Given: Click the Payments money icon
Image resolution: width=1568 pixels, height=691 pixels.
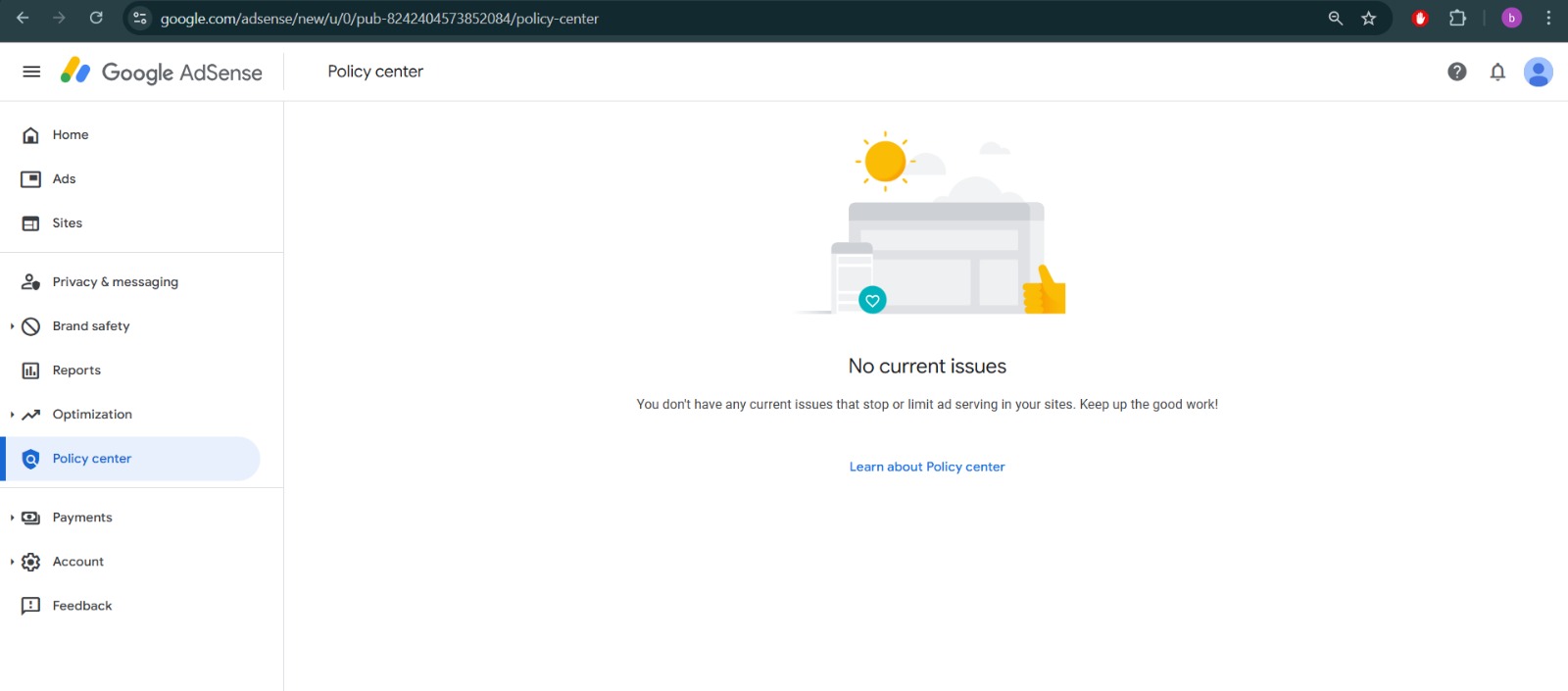Looking at the screenshot, I should (x=30, y=518).
